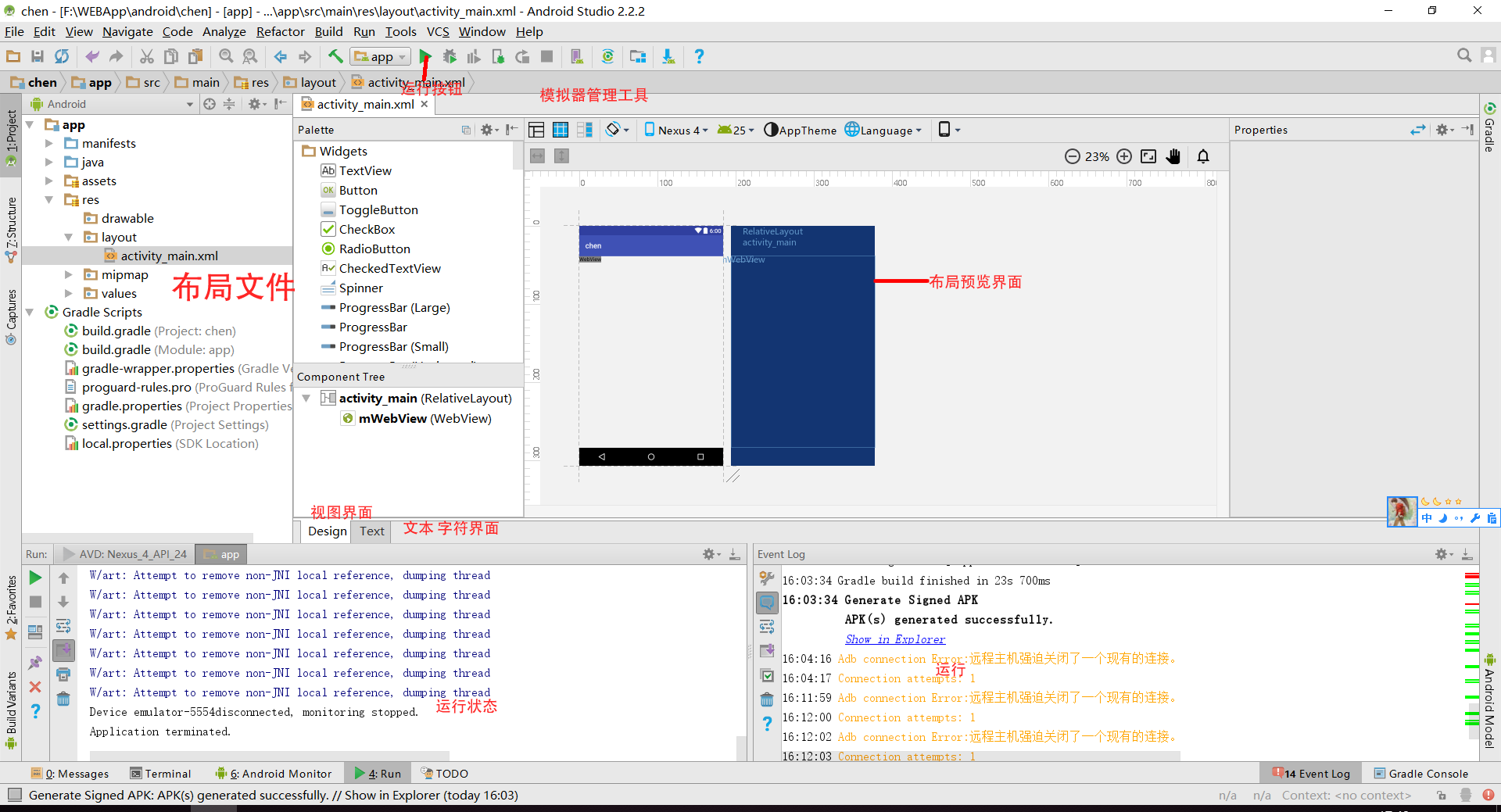Viewport: 1501px width, 812px height.
Task: Open the Event Log status button
Action: tap(1311, 774)
